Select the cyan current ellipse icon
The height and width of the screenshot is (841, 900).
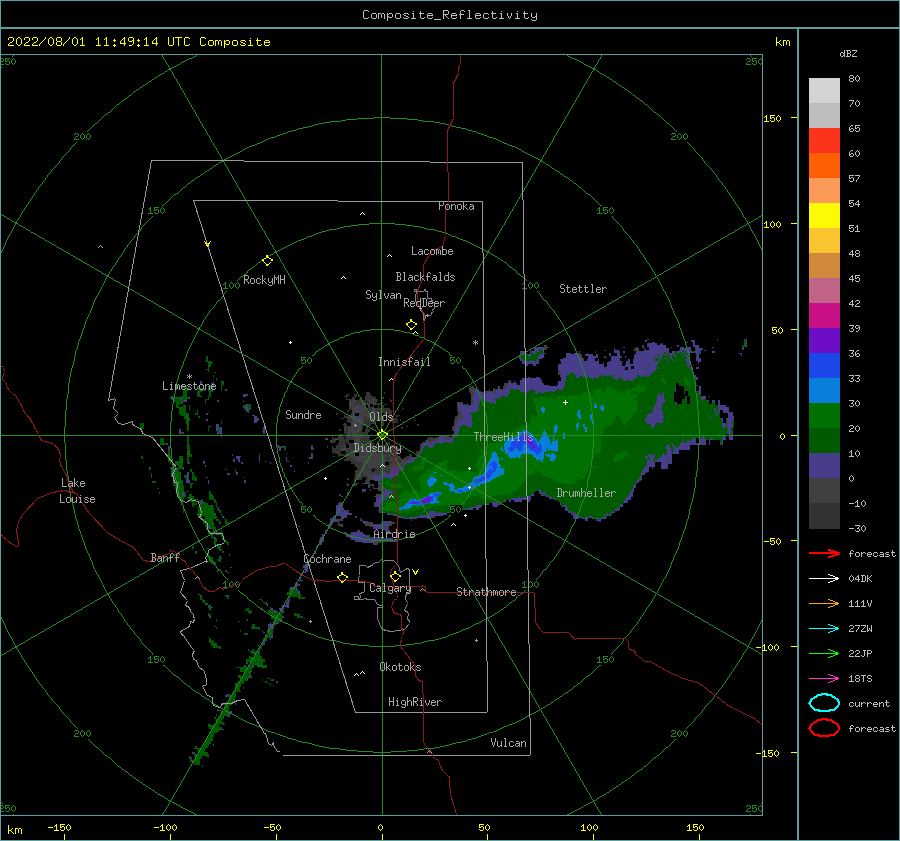coord(824,703)
